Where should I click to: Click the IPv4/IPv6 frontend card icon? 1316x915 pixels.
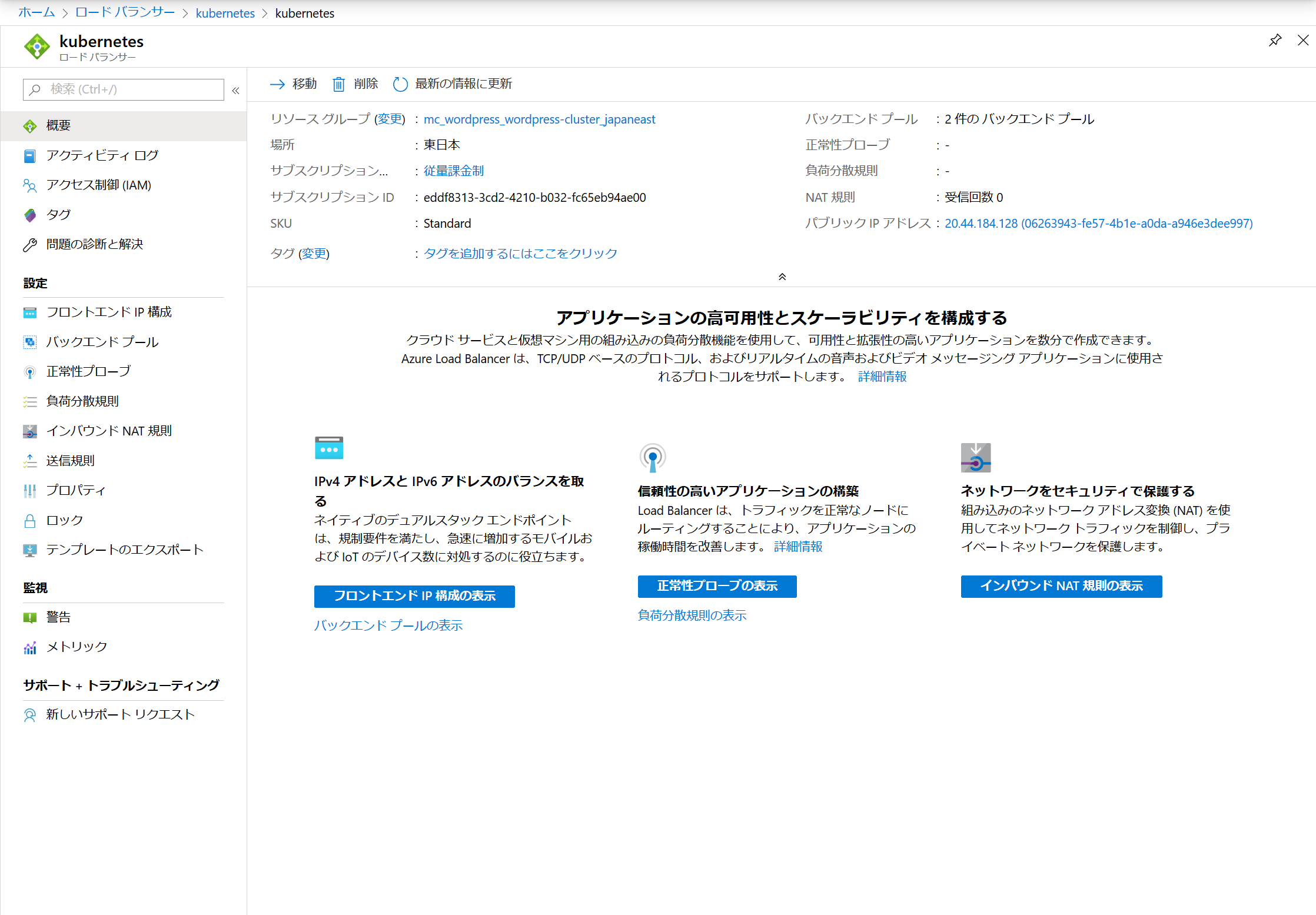329,448
